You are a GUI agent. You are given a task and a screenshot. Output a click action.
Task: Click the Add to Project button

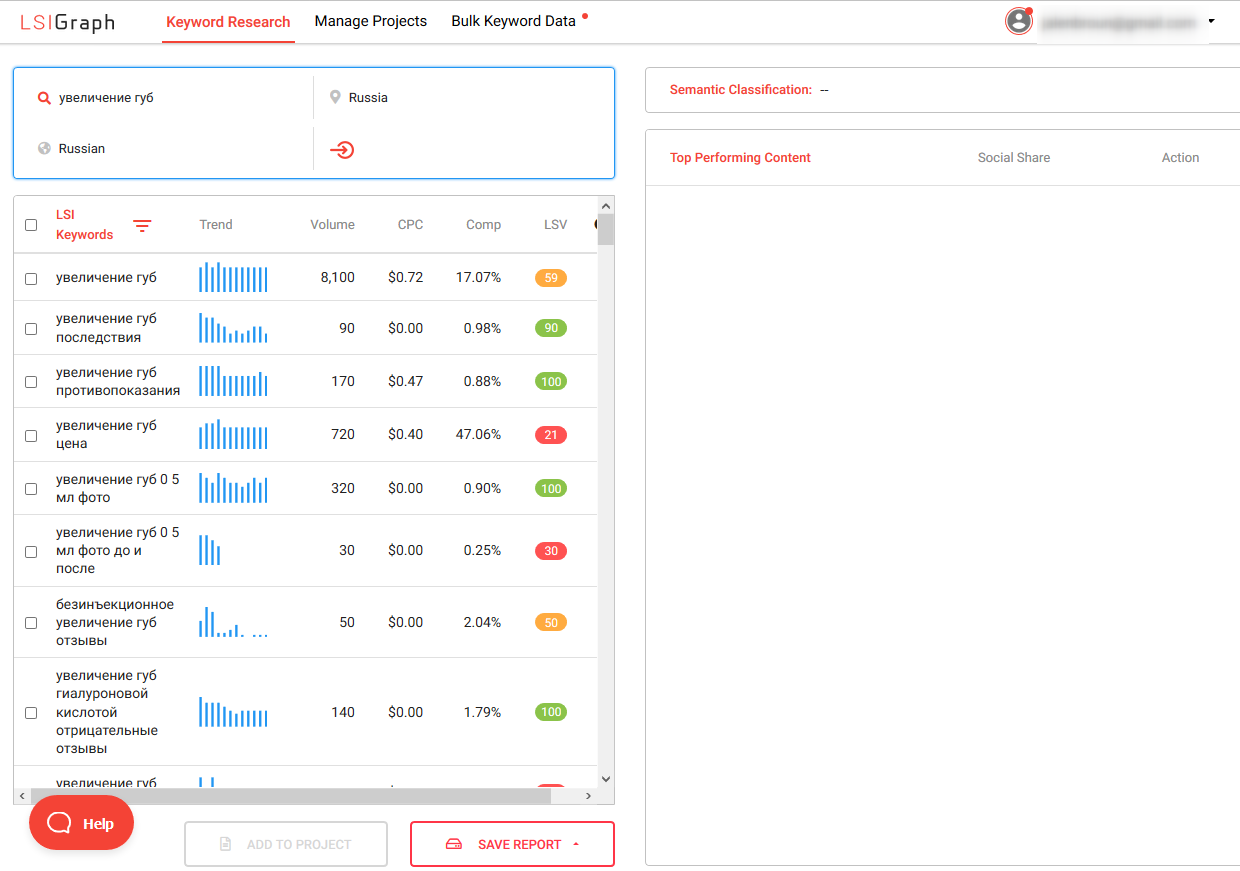[286, 844]
